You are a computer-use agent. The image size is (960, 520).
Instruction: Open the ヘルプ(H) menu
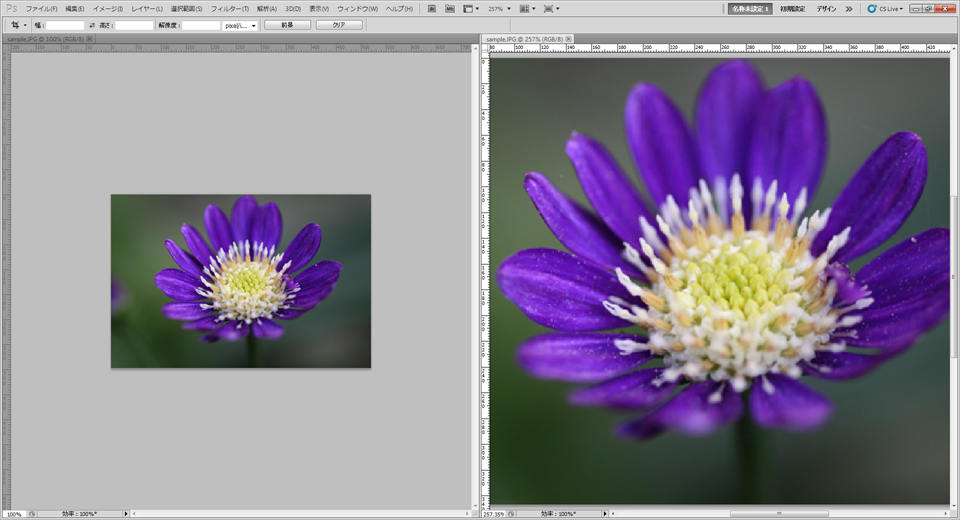click(x=399, y=9)
